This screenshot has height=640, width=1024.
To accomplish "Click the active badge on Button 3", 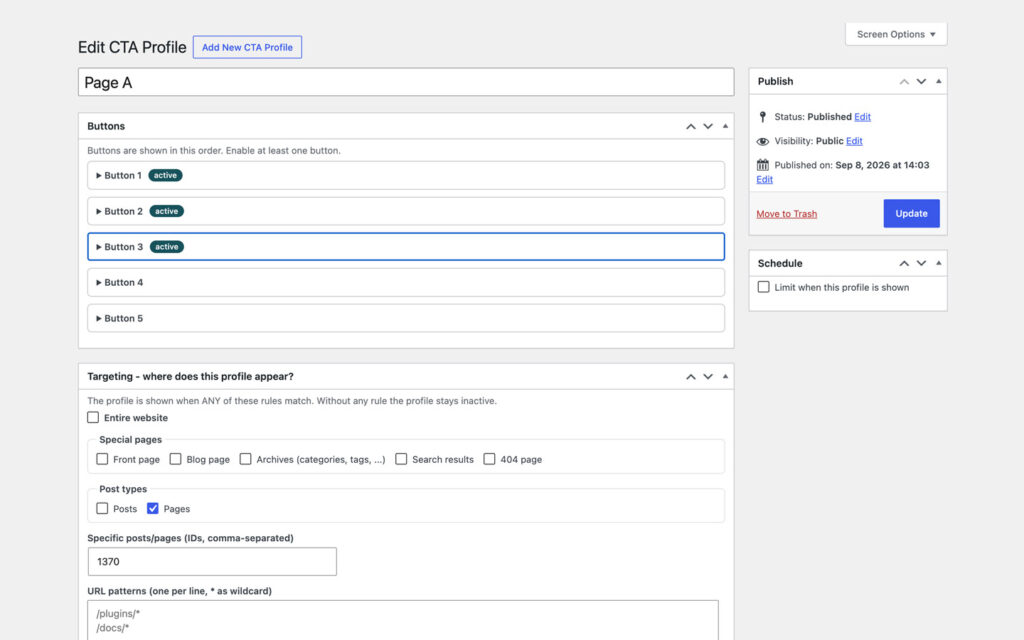I will [x=167, y=247].
